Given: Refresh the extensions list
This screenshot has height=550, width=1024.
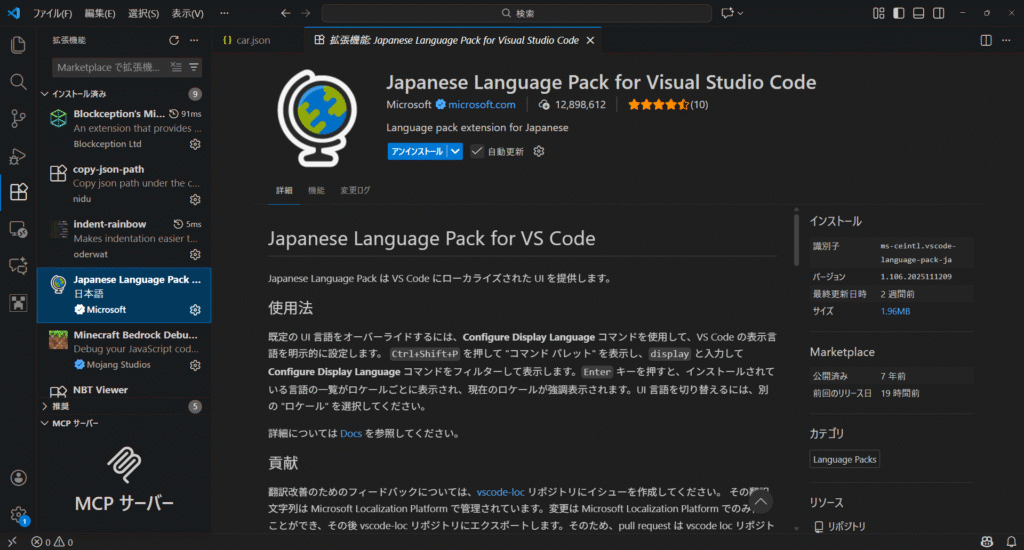Looking at the screenshot, I should [x=174, y=40].
